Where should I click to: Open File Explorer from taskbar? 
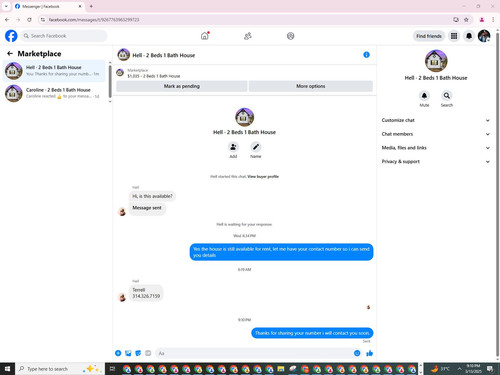point(281,369)
